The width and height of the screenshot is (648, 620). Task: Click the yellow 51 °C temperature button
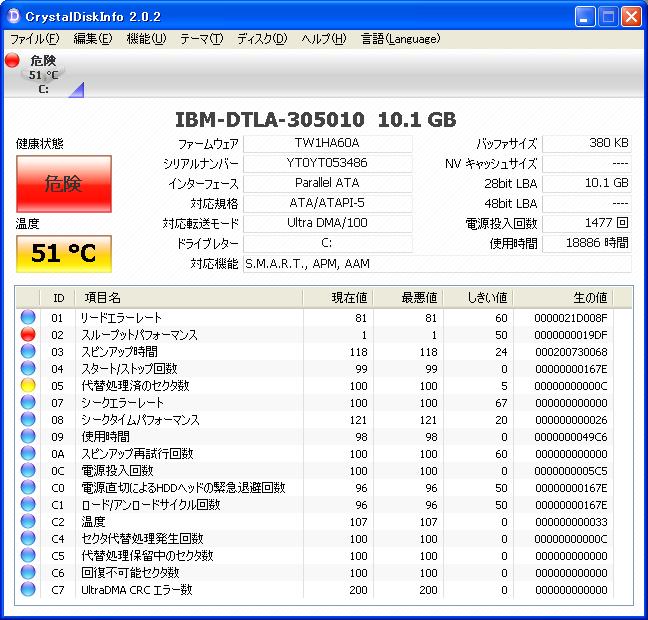coord(64,254)
